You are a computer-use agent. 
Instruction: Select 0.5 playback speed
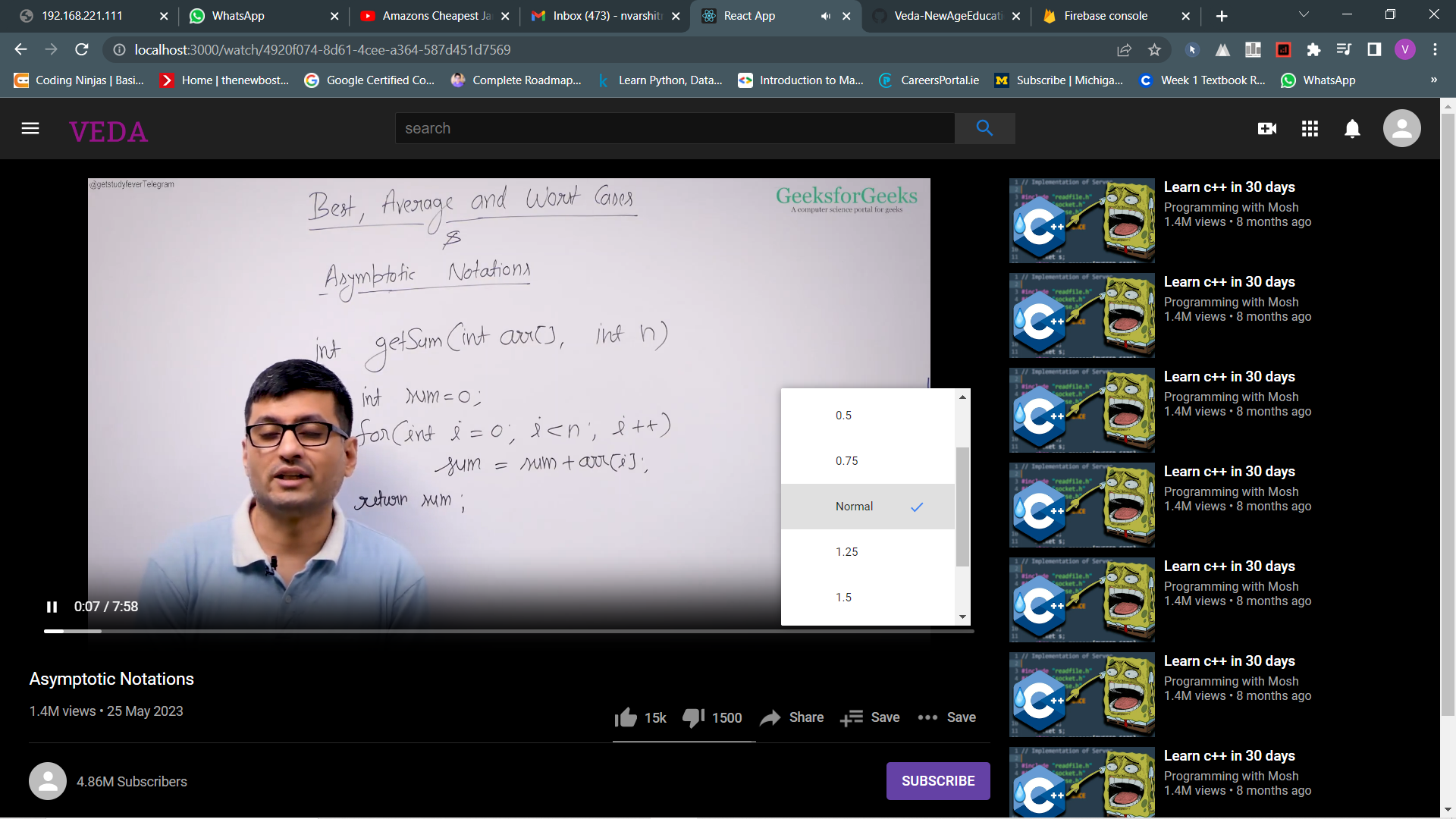point(843,415)
